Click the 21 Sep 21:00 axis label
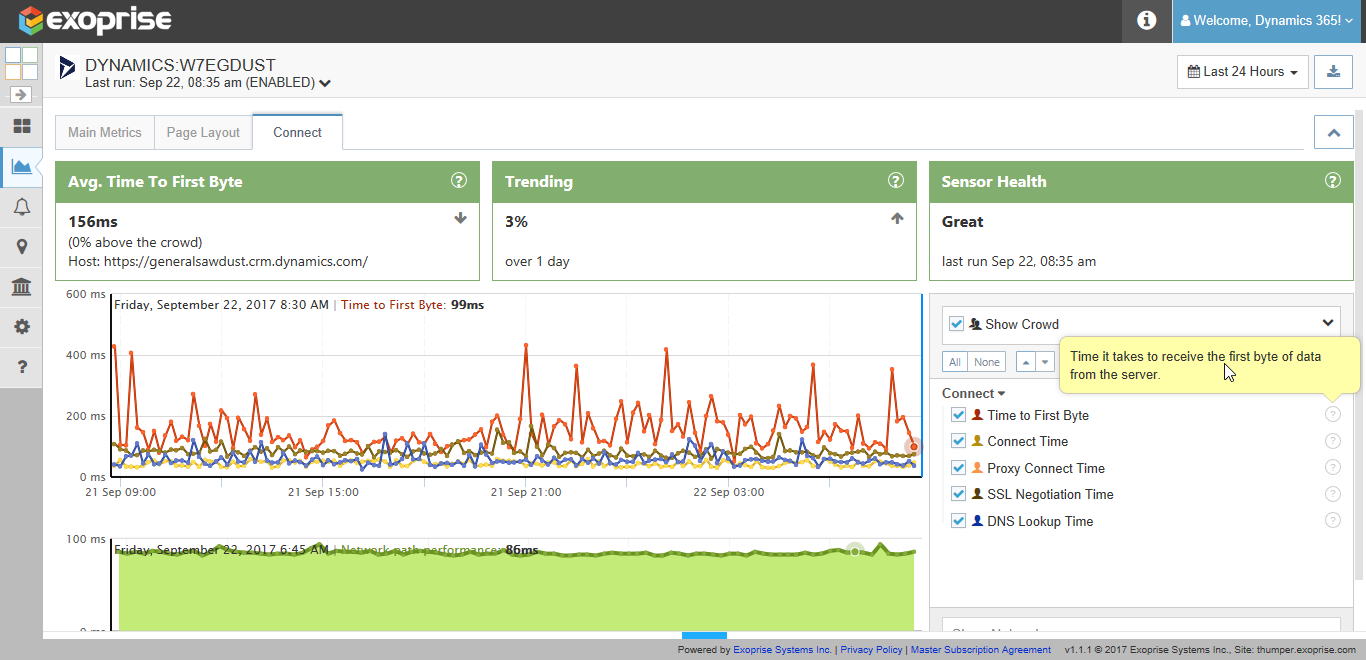This screenshot has height=660, width=1366. tap(526, 492)
